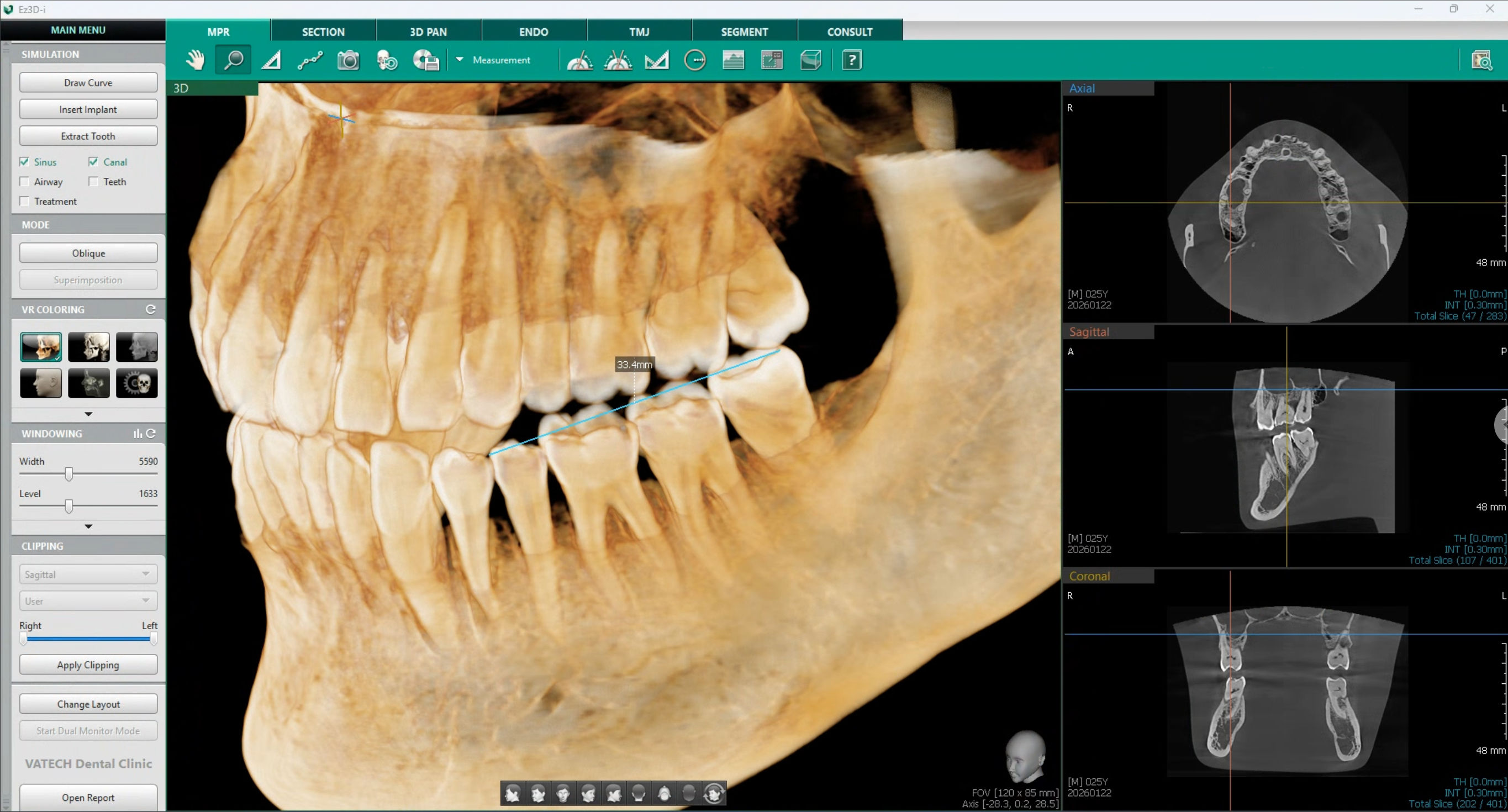Select the ruler length measurement tool
This screenshot has height=812, width=1508.
271,60
